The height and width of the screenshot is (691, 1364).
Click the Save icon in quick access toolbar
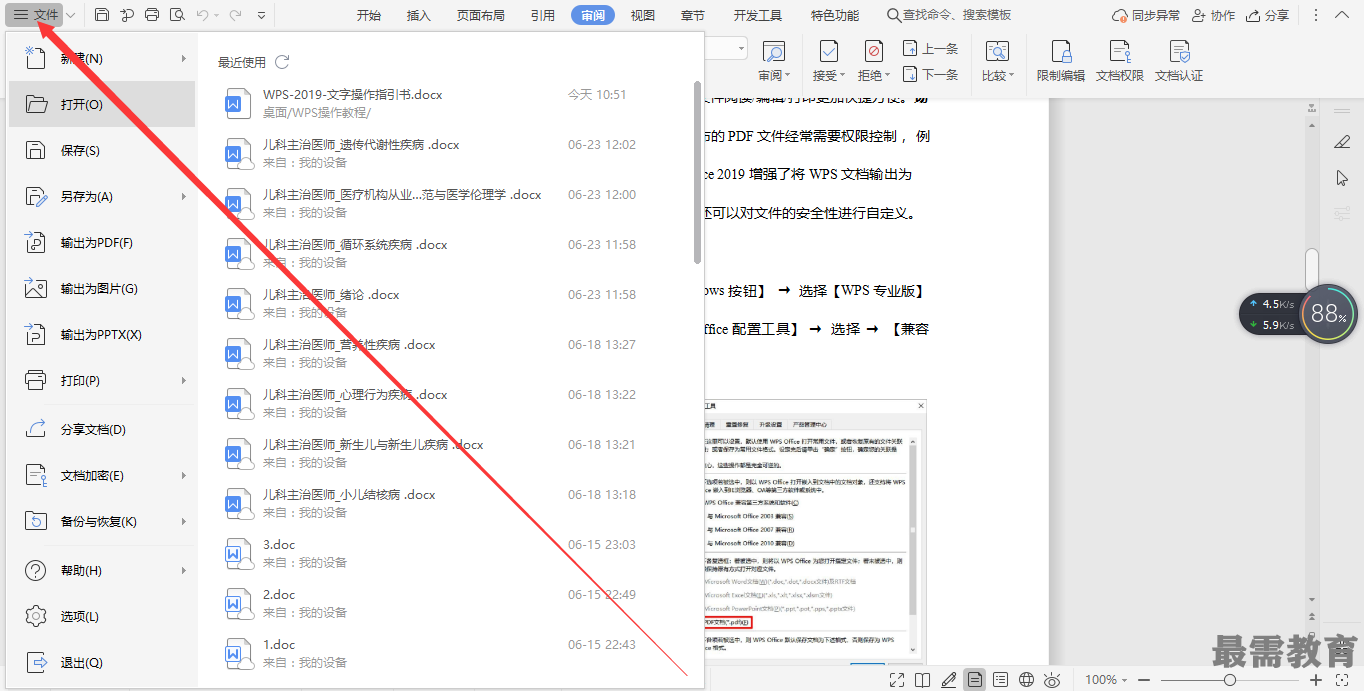102,15
